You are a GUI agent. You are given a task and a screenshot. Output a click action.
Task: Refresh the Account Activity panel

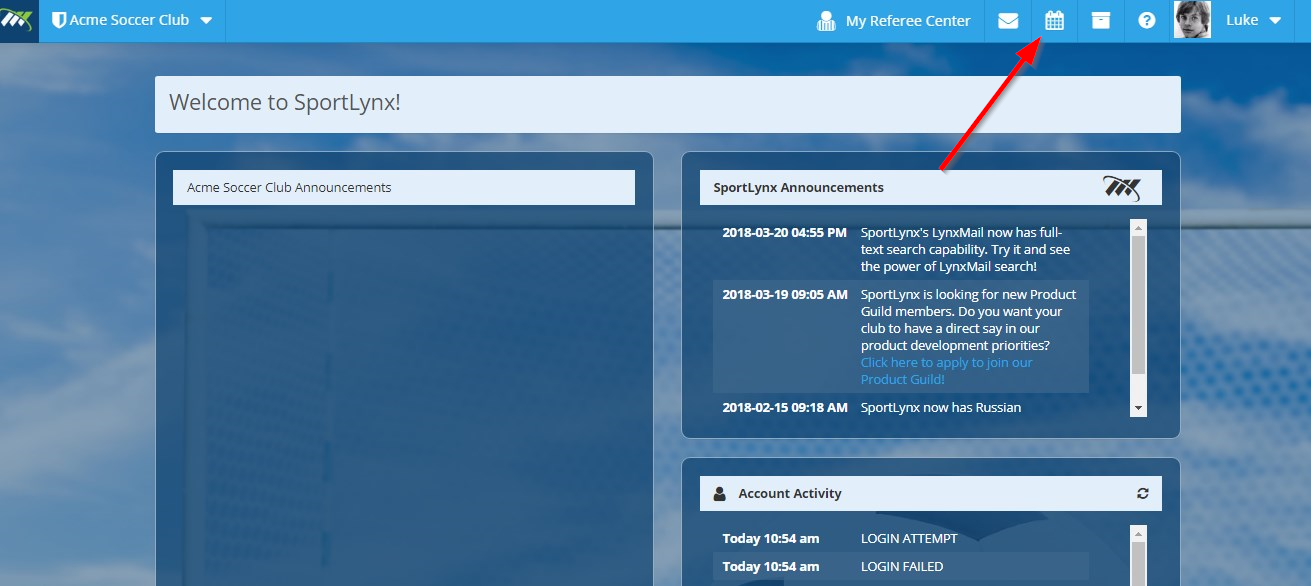coord(1143,493)
